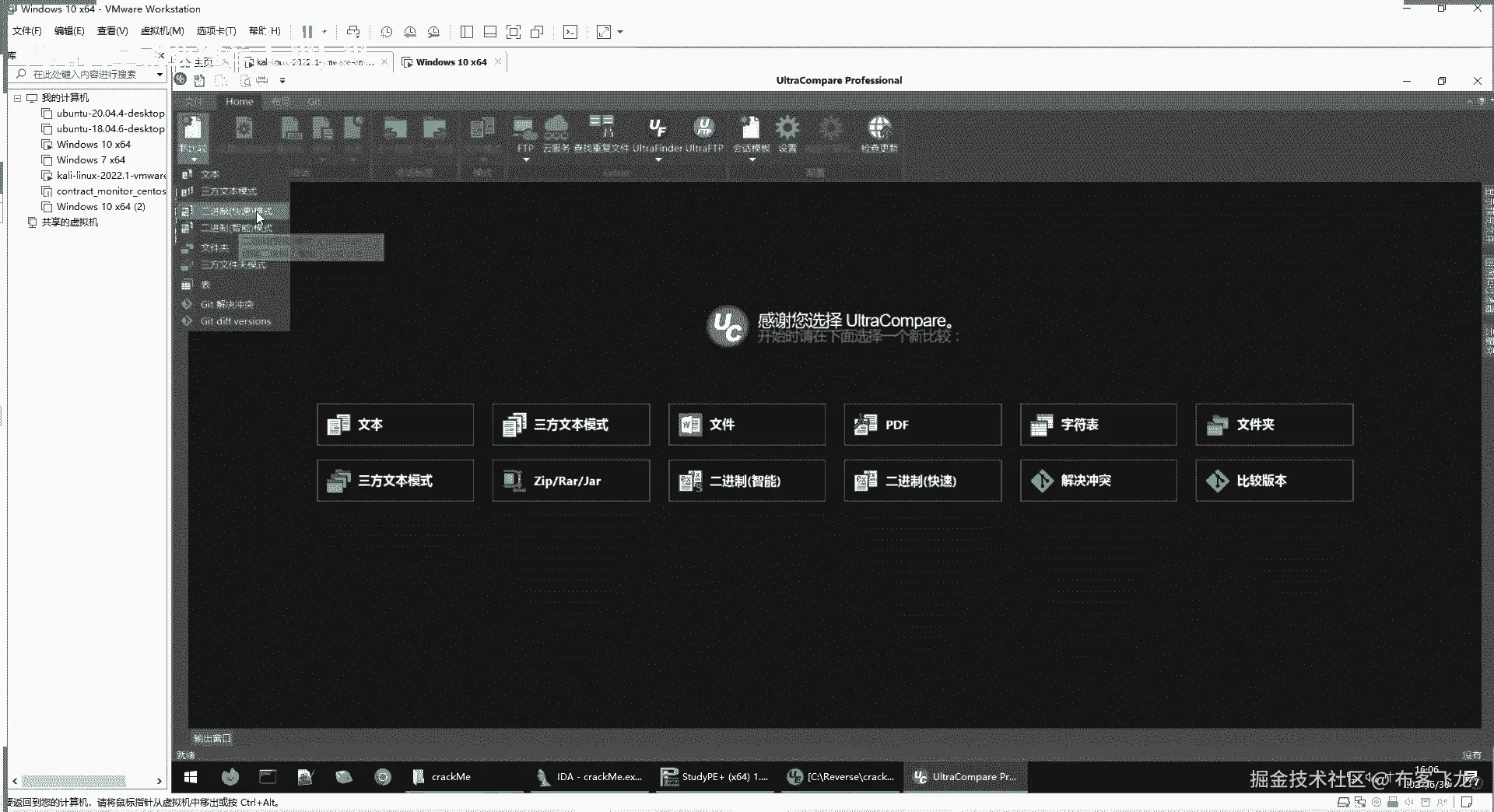Open the 云服务 cloud services icon
Viewport: 1494px width, 812px height.
[x=556, y=134]
